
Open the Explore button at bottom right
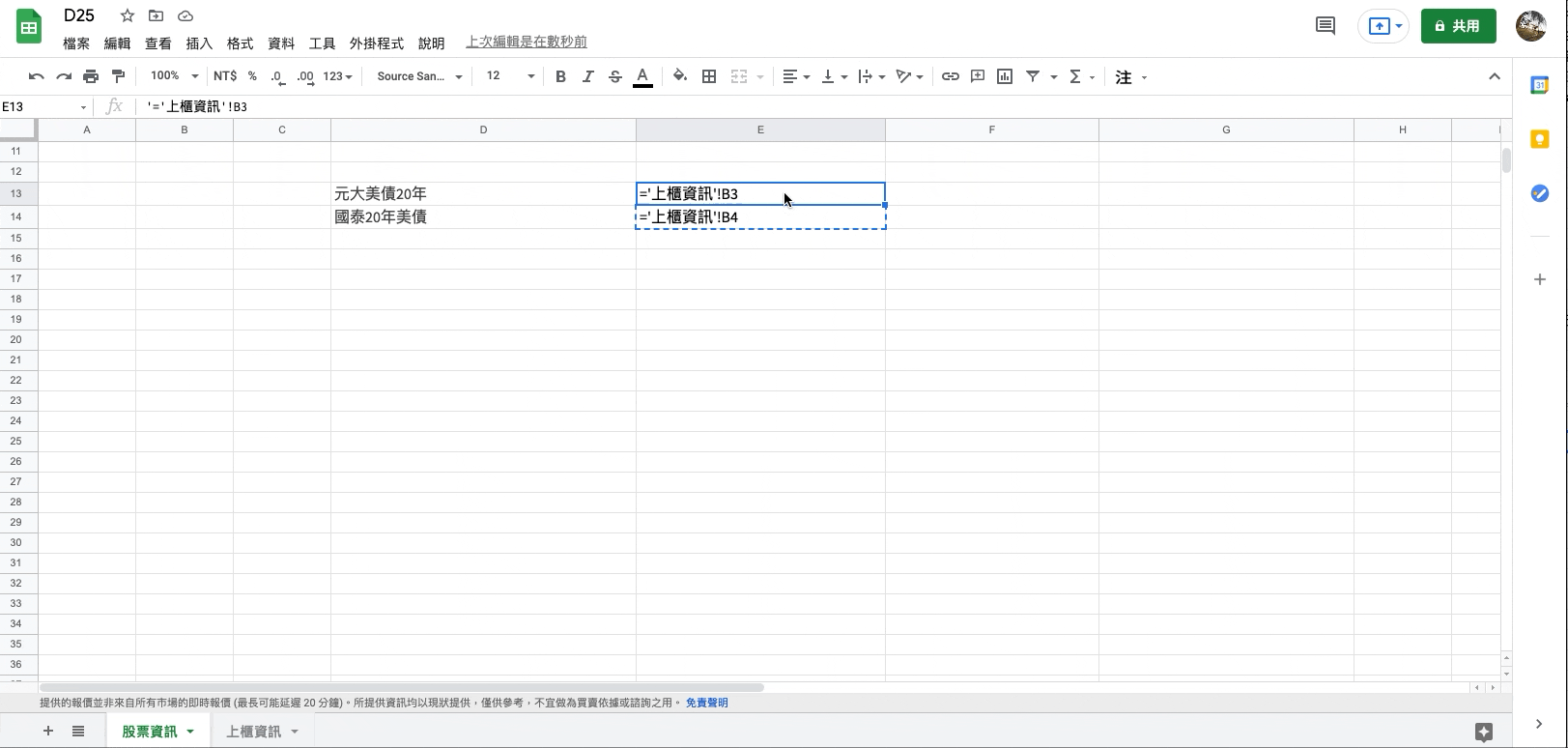coord(1484,732)
